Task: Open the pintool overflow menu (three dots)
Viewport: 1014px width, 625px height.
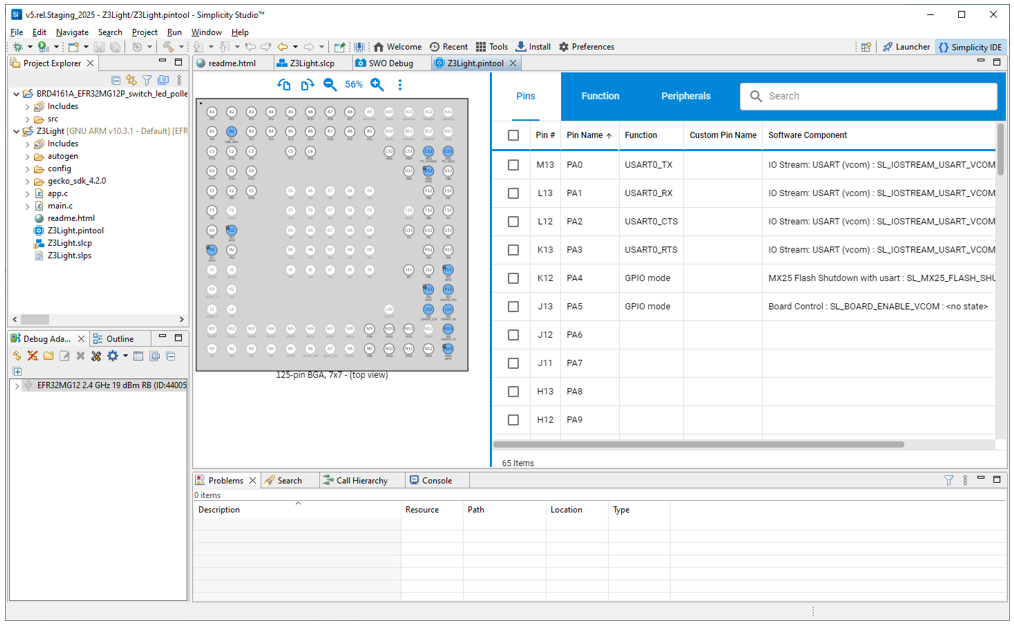Action: pyautogui.click(x=400, y=85)
